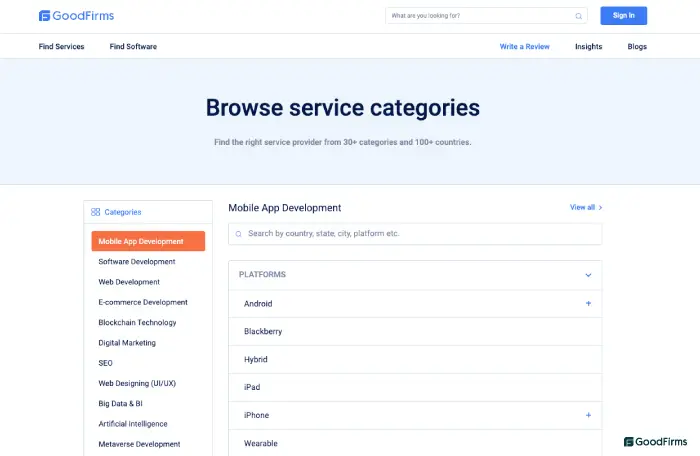Screen dimensions: 700x456
Task: Focus the 'What are you looking for?' search box
Action: pos(486,16)
